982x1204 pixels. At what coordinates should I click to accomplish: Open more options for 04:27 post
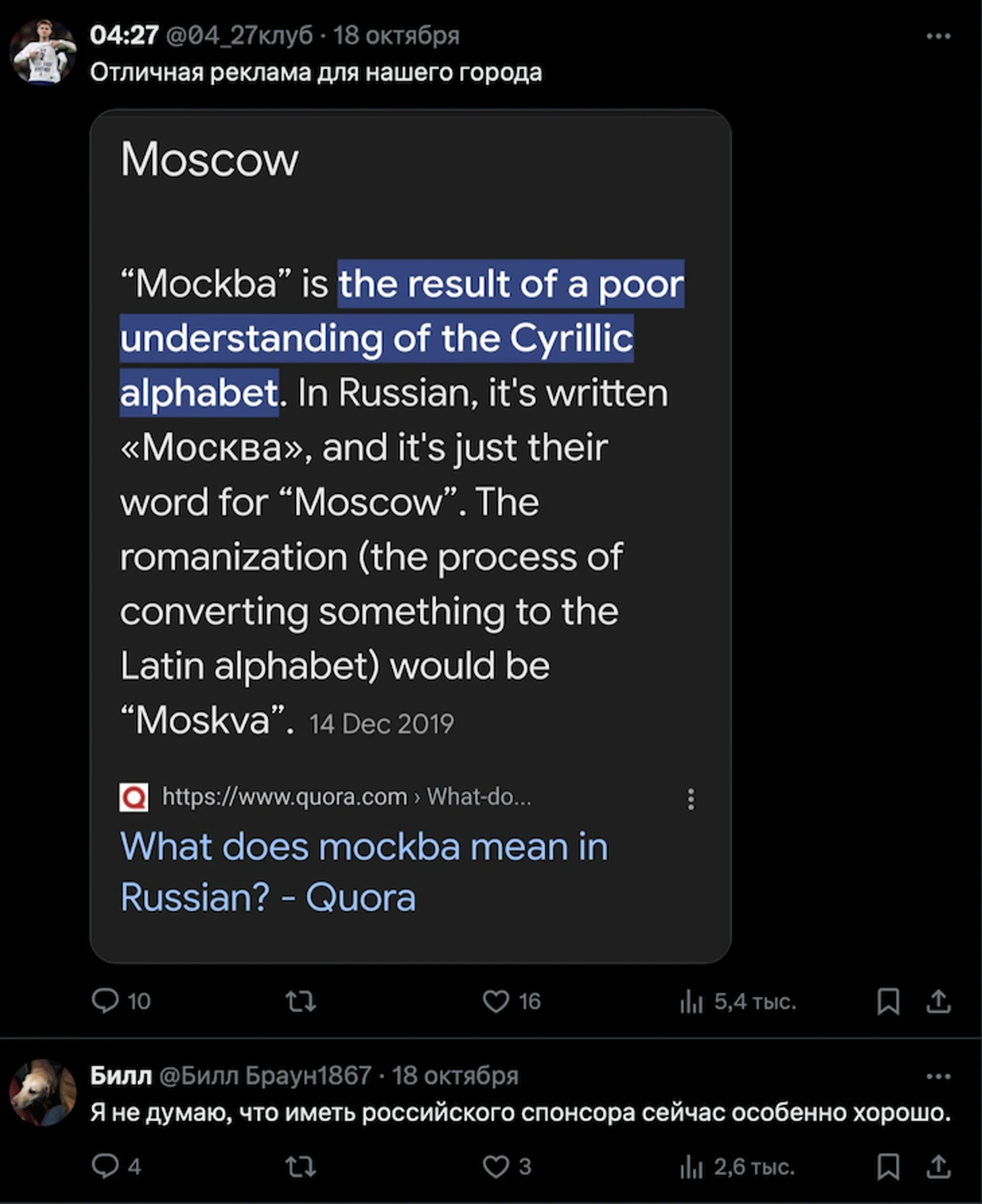pyautogui.click(x=938, y=36)
